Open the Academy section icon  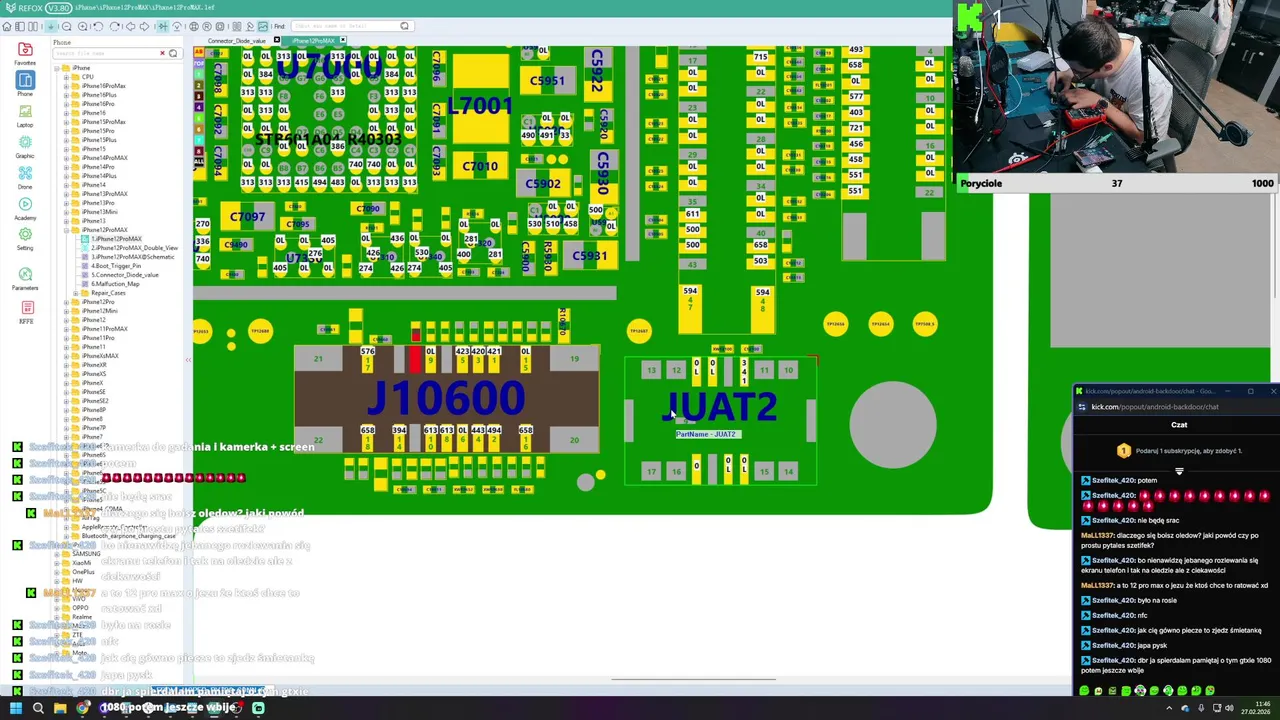[25, 208]
